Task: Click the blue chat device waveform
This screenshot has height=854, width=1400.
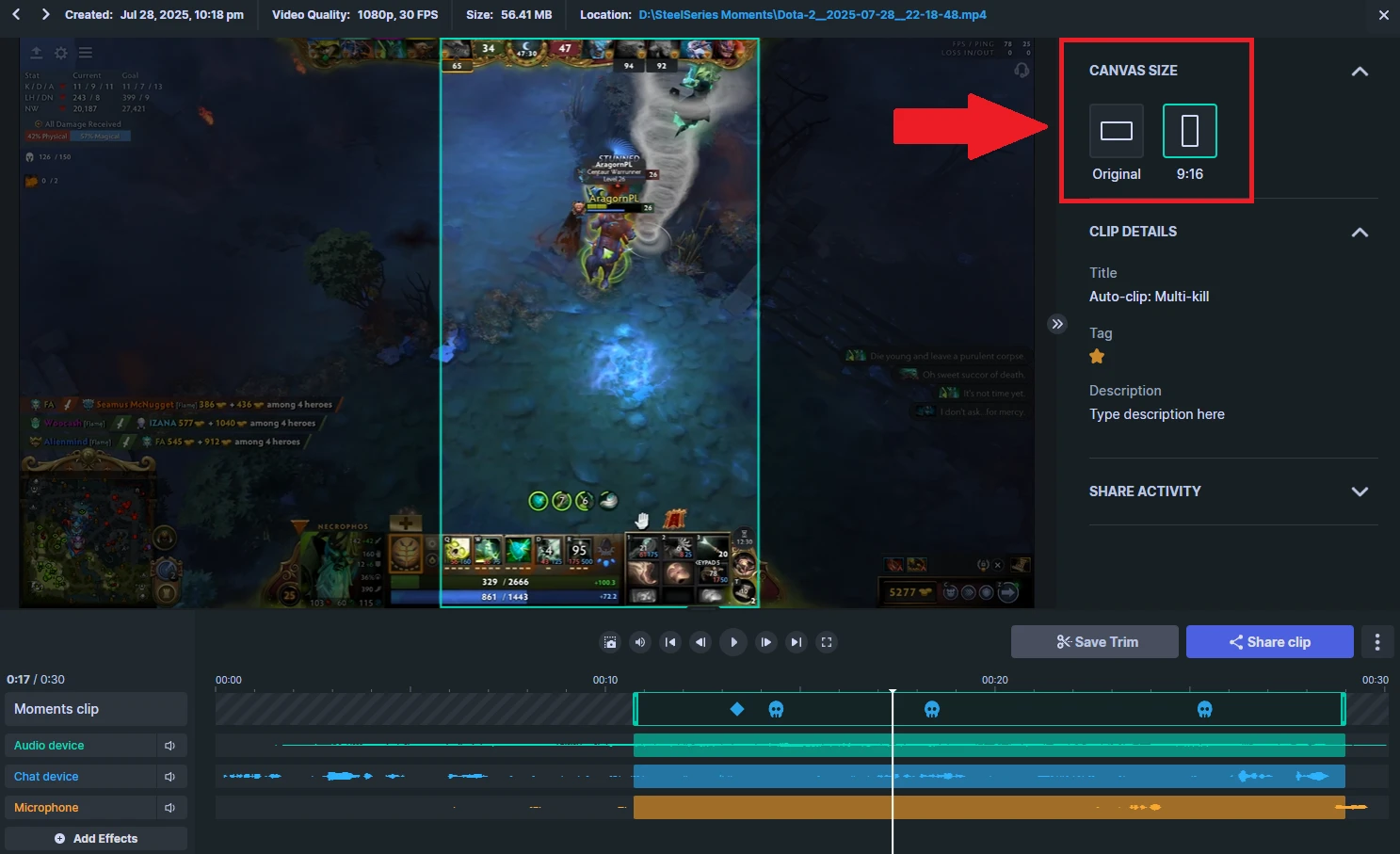Action: 989,777
